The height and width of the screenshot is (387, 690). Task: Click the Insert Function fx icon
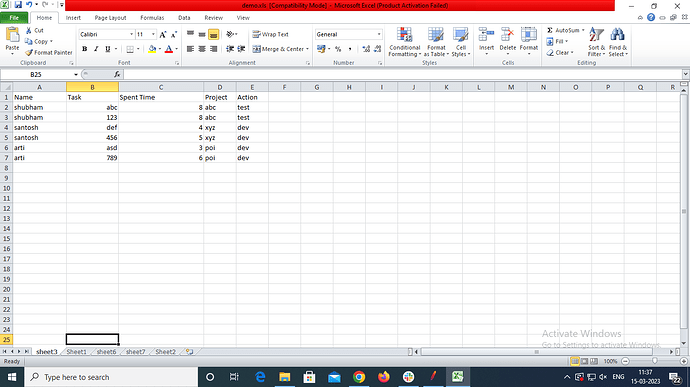[x=117, y=74]
